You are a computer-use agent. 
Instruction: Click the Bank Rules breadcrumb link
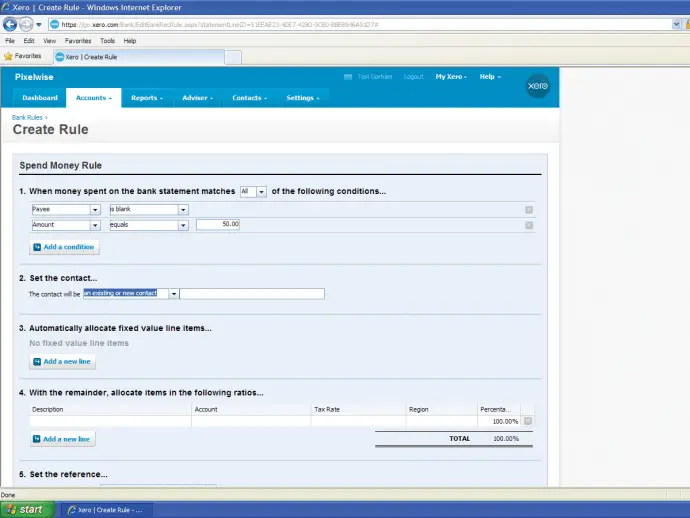tap(27, 118)
